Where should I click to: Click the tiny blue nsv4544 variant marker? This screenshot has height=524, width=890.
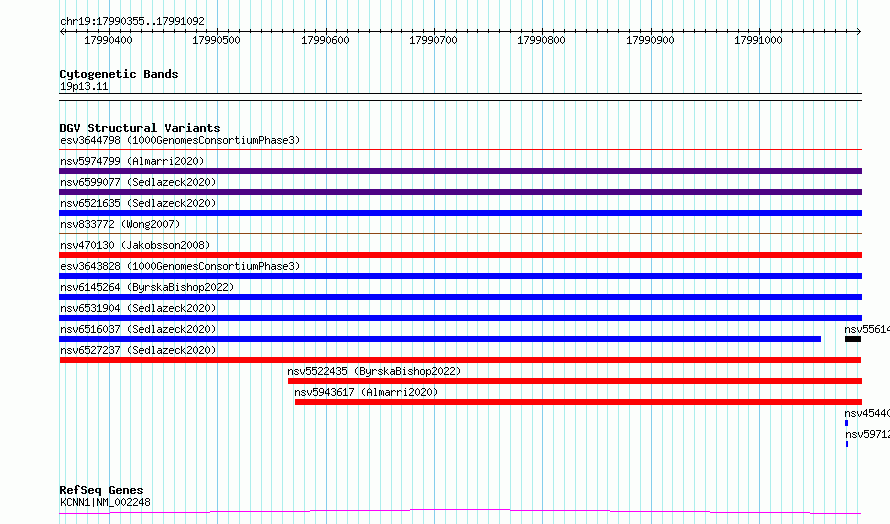[846, 423]
